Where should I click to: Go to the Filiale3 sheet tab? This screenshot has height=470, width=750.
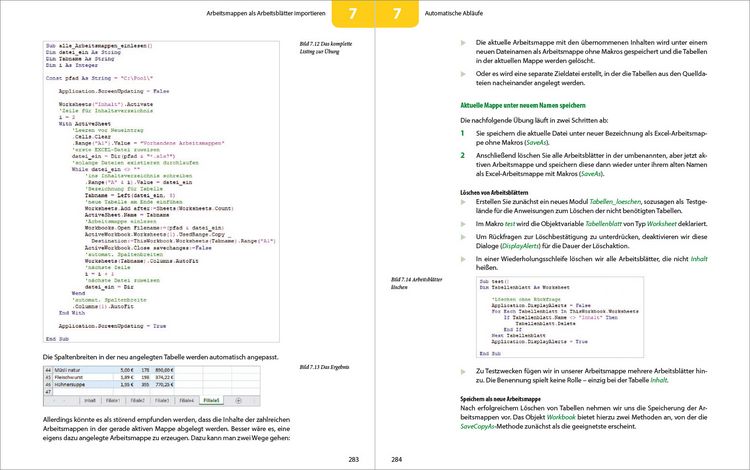[162, 401]
